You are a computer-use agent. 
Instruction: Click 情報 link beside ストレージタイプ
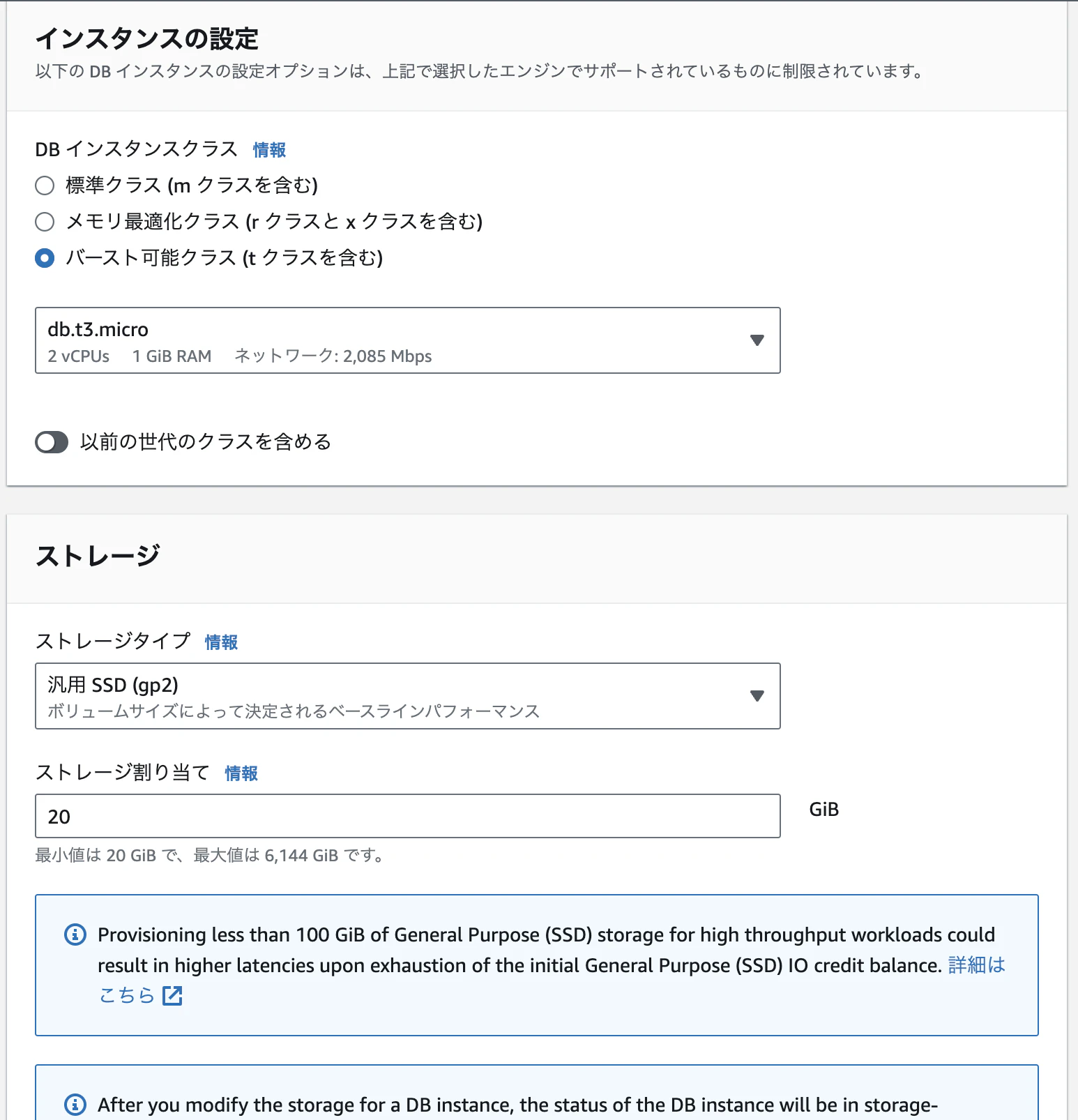click(x=221, y=642)
